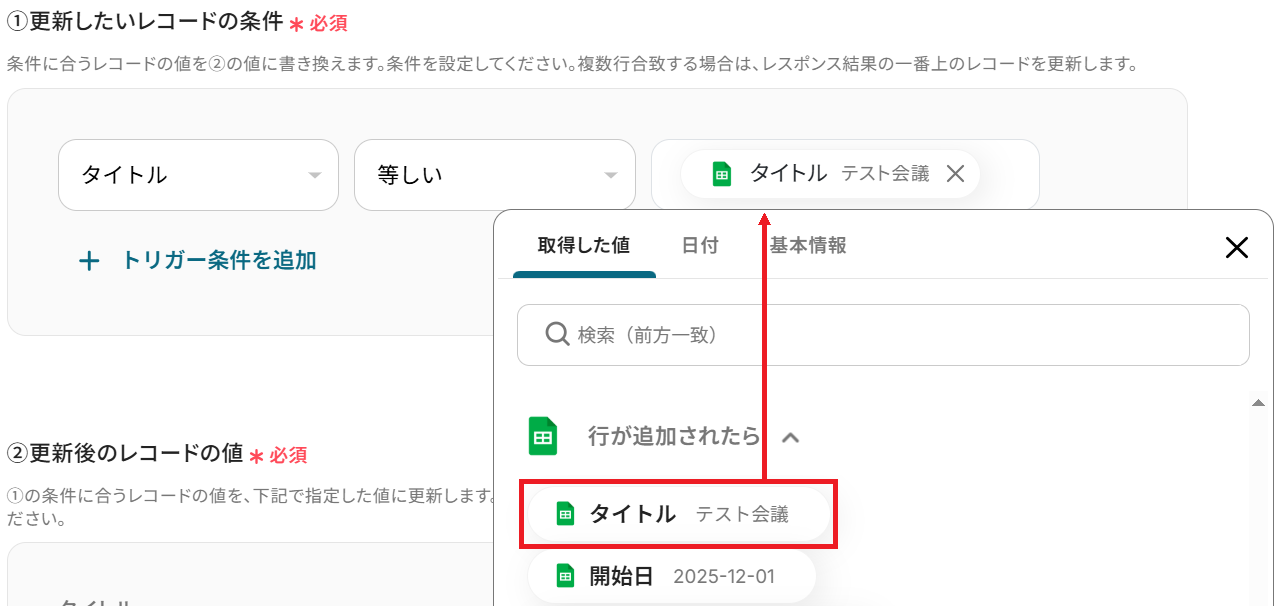
Task: Choose the 開始日 2025-12-01 value
Action: (671, 576)
